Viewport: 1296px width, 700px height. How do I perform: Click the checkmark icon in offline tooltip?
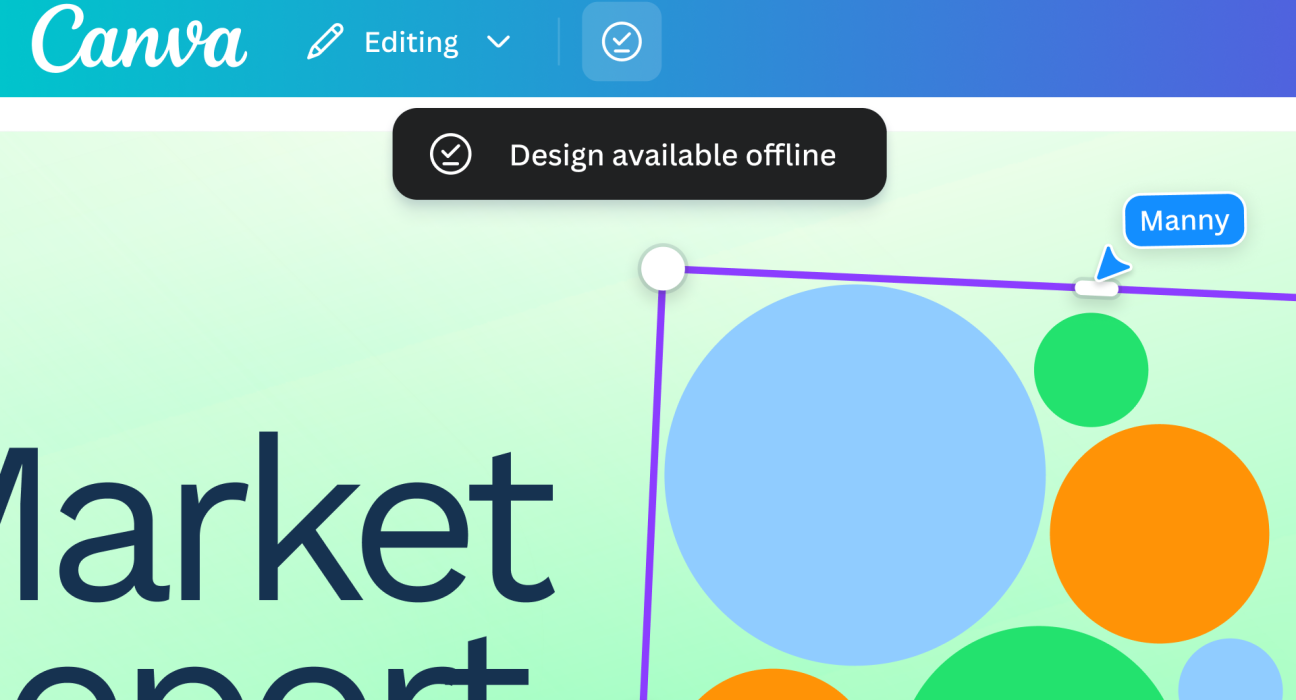click(450, 154)
